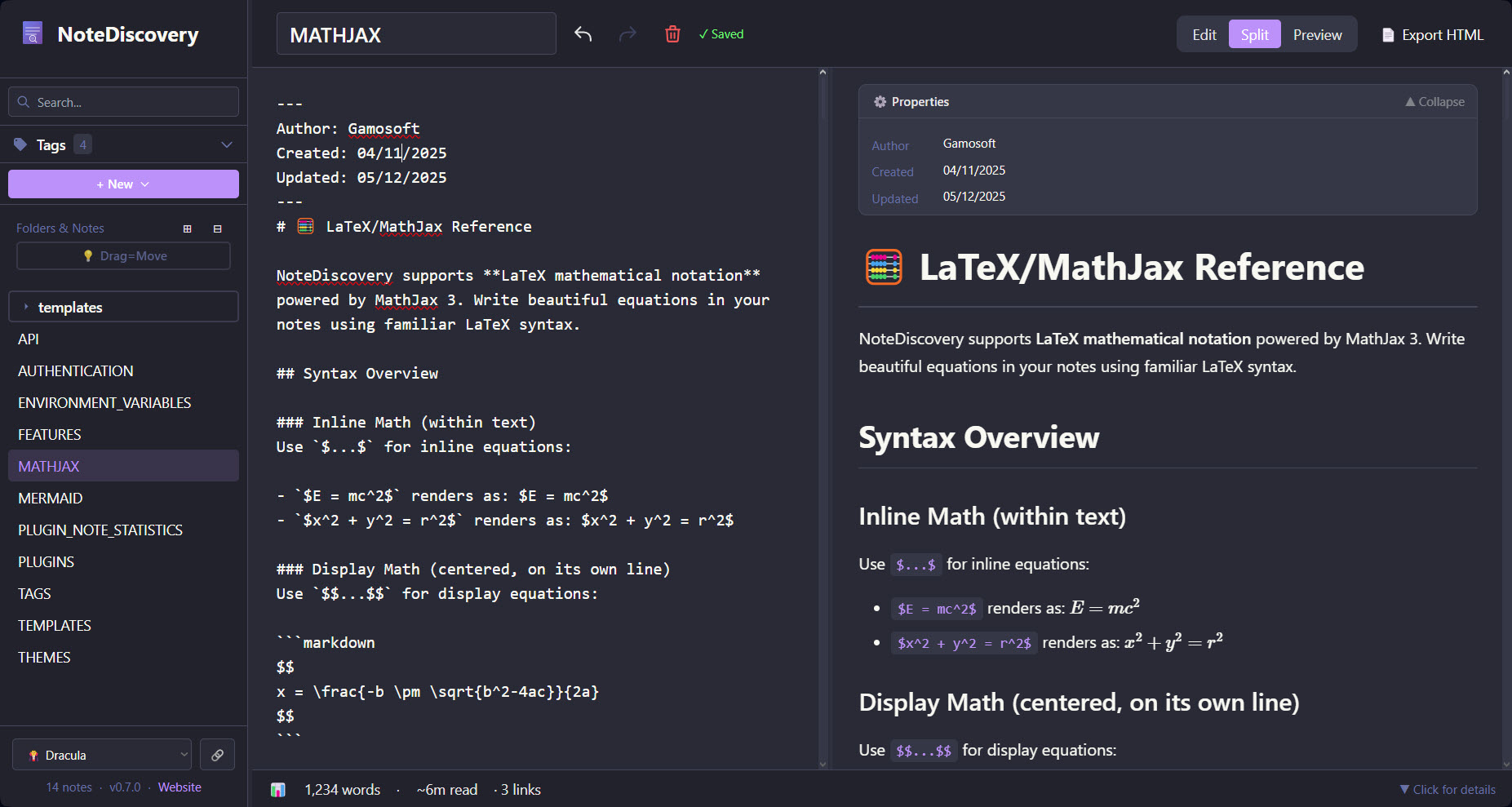Click the statistics chart icon in status bar
Image resolution: width=1512 pixels, height=807 pixels.
point(278,790)
